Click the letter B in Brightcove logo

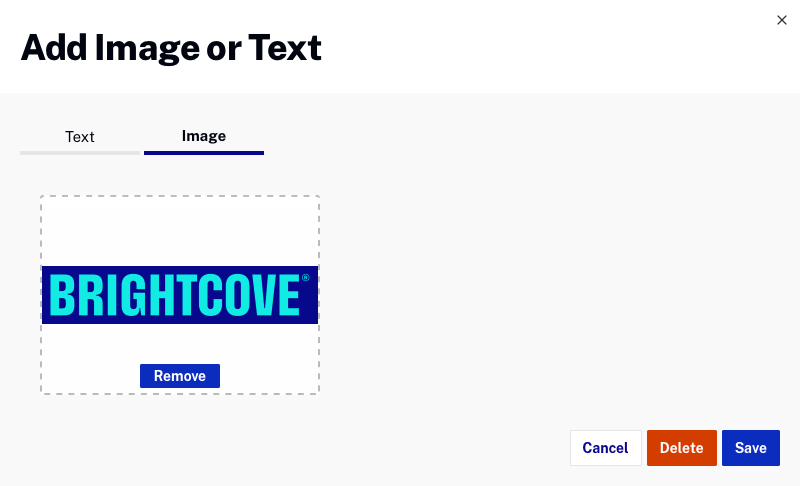point(62,295)
